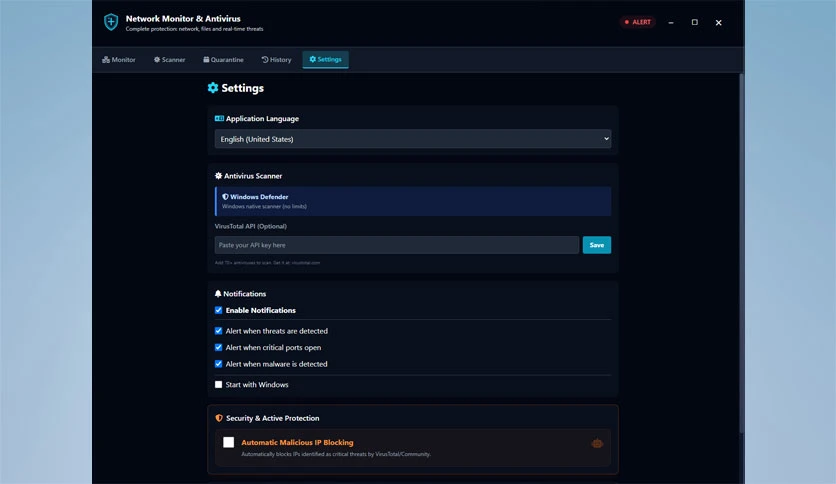Click the Automatic Malicious IP Blocking label

(x=297, y=442)
